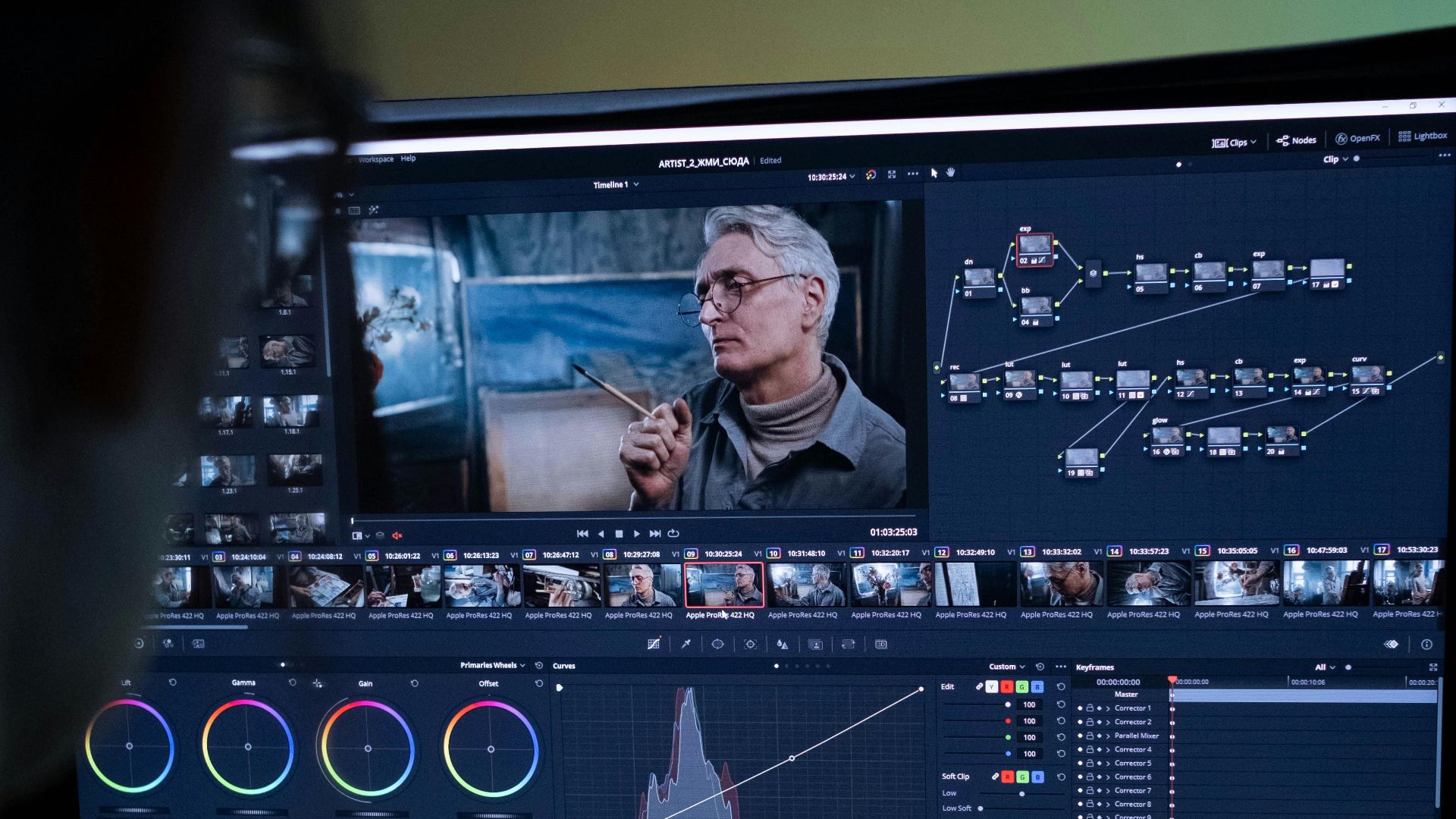Open the Primaries Wheels mode dropdown
The height and width of the screenshot is (819, 1456).
click(492, 665)
